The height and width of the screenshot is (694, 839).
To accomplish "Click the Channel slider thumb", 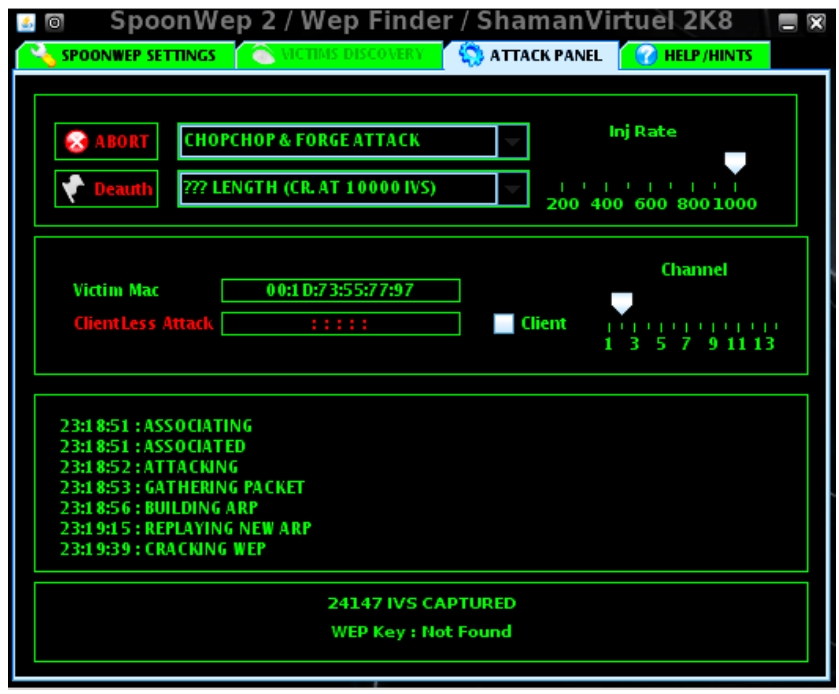I will point(622,303).
